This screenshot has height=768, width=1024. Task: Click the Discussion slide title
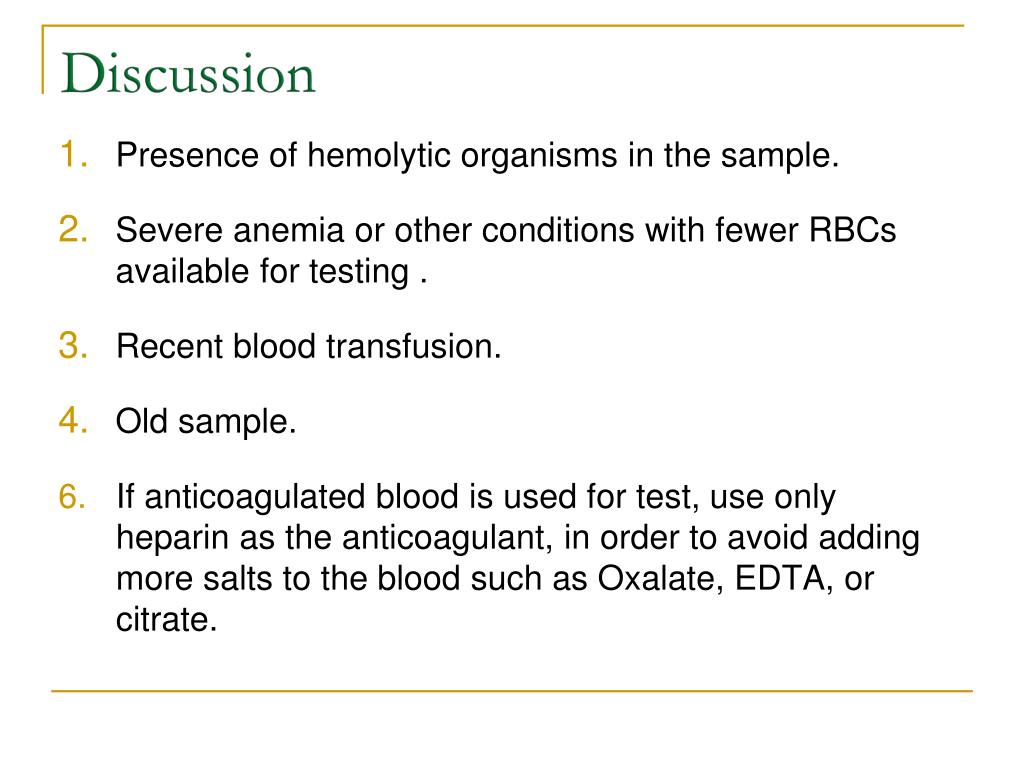(188, 73)
